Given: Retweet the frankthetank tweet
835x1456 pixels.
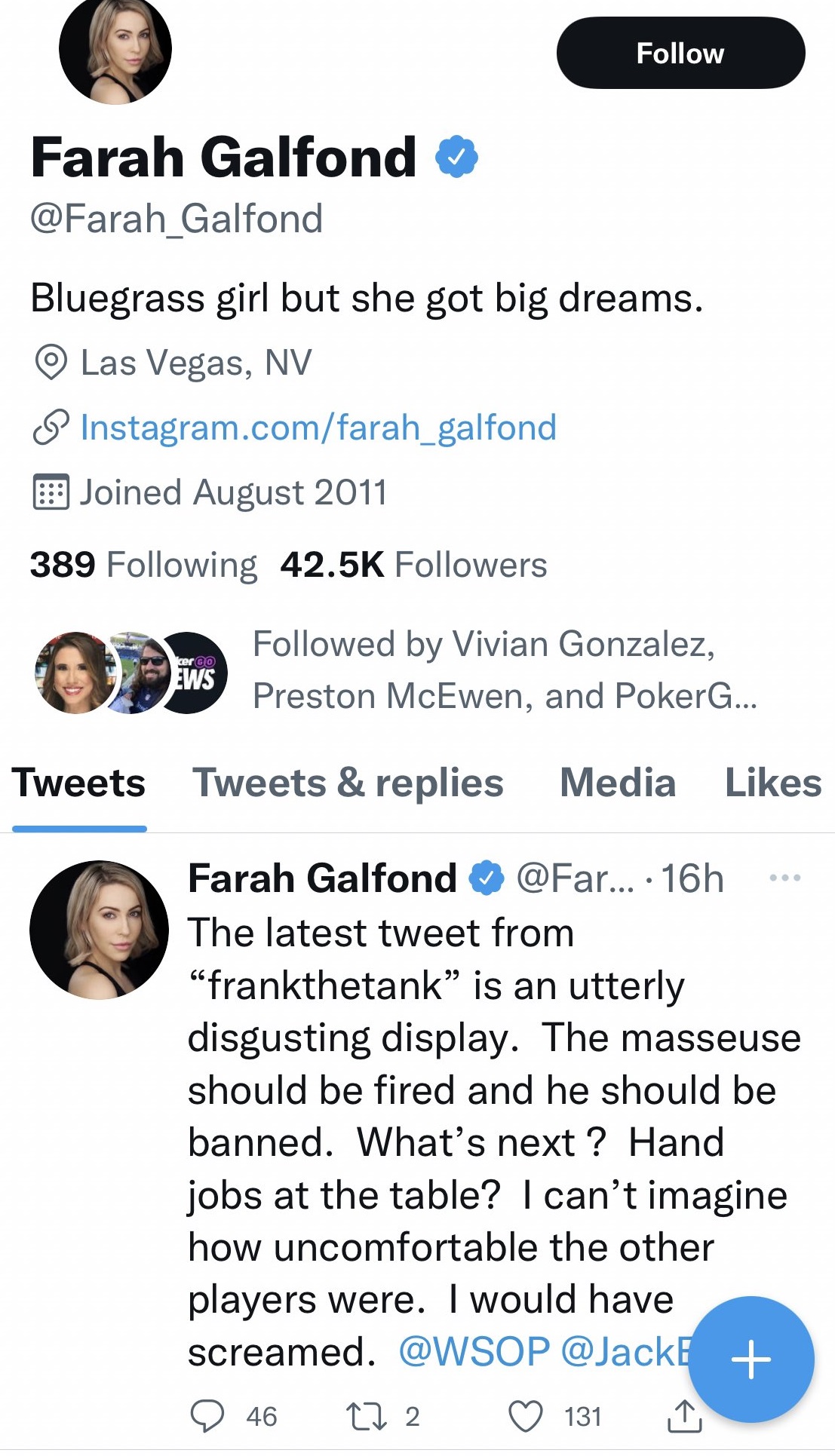Looking at the screenshot, I should click(x=367, y=1416).
